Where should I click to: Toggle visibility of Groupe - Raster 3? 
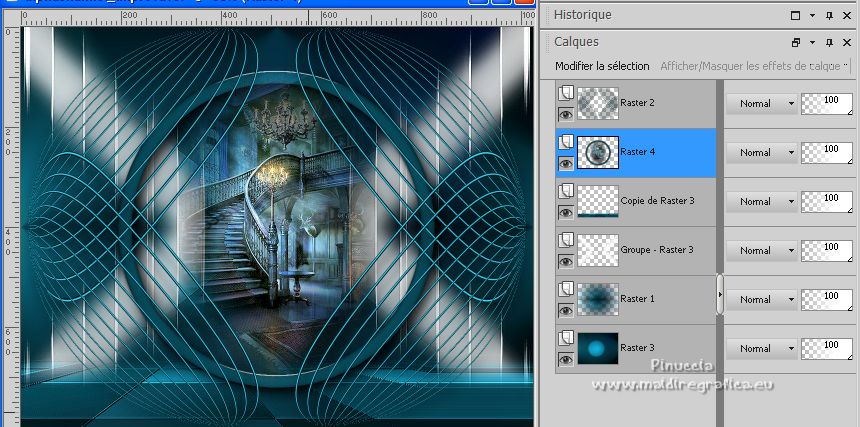click(x=566, y=261)
